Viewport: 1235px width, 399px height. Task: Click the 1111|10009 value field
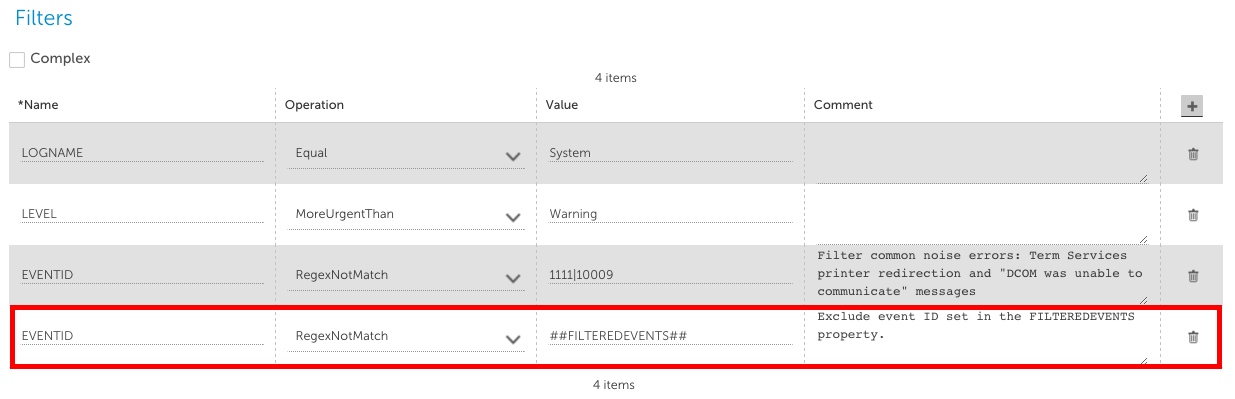pos(670,276)
